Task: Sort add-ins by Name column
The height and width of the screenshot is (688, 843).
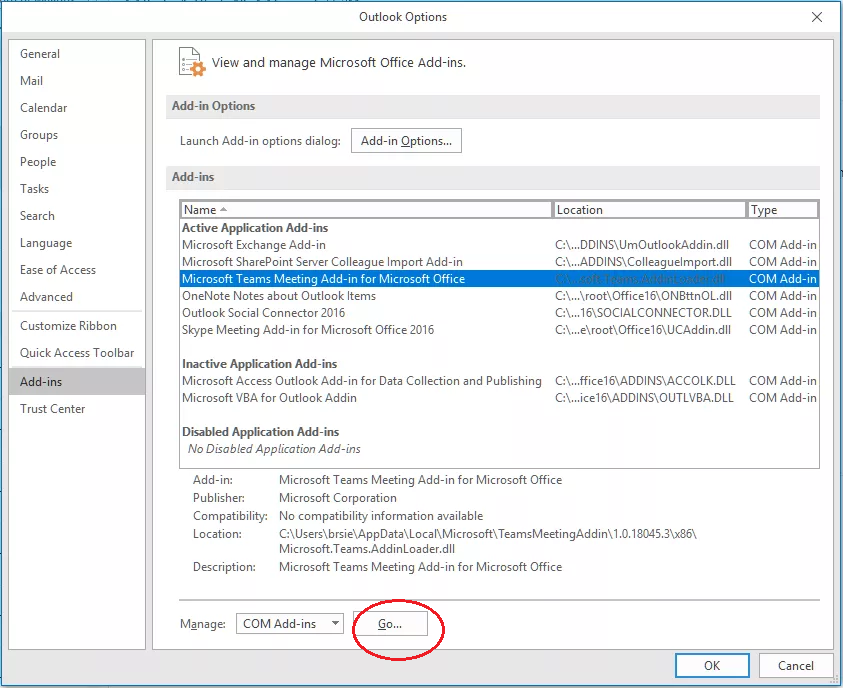Action: click(x=366, y=210)
